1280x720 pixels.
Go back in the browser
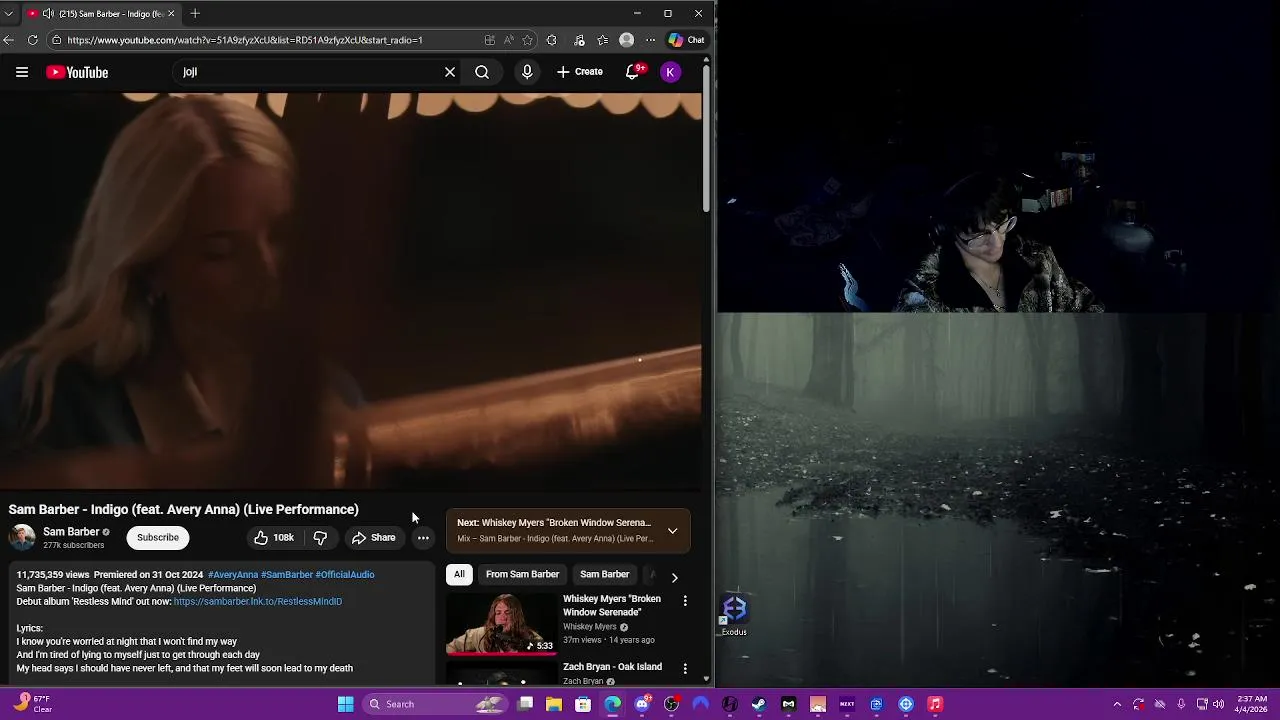tap(9, 40)
